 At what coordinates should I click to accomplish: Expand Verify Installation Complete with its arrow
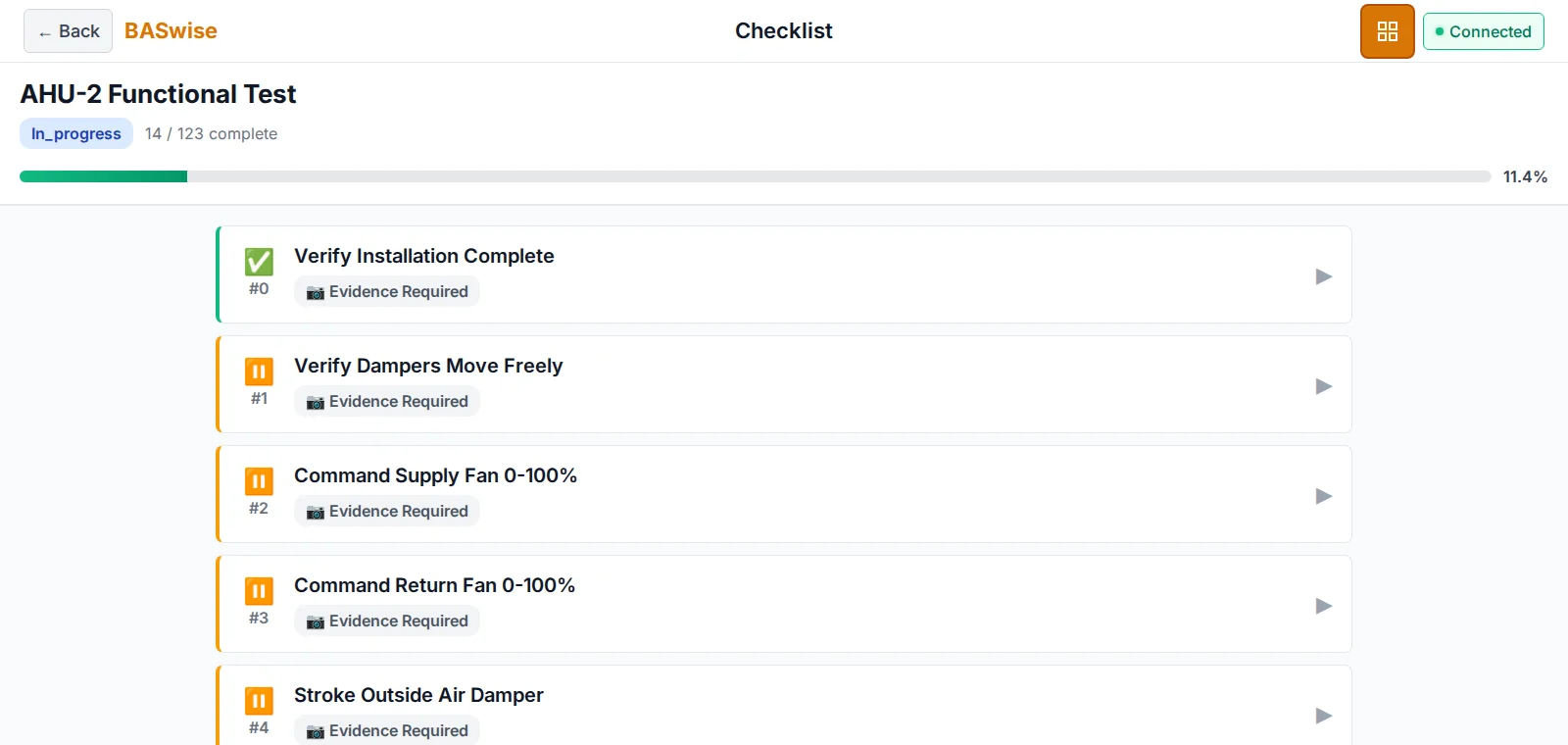pyautogui.click(x=1323, y=276)
